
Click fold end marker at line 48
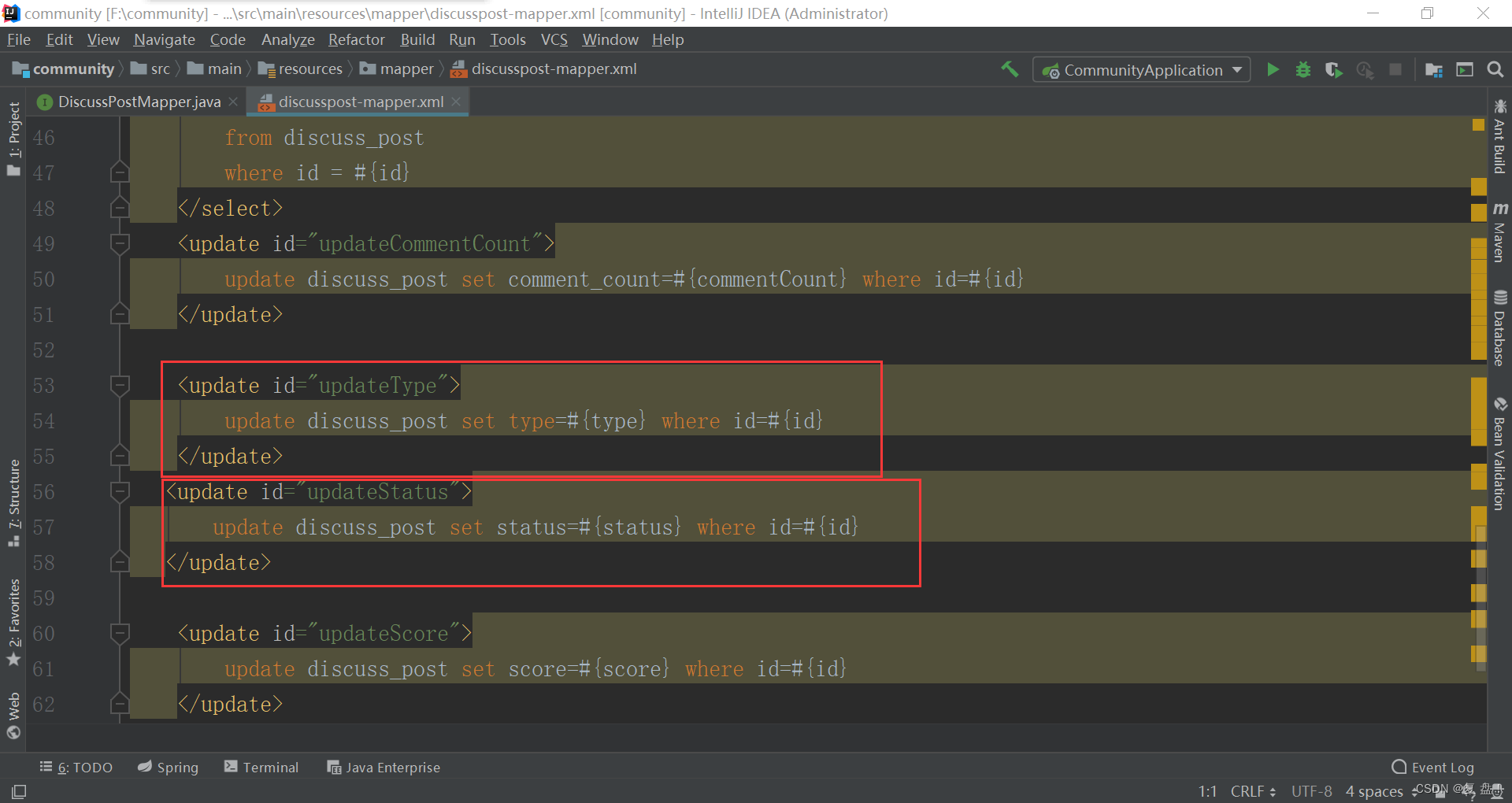(x=120, y=208)
